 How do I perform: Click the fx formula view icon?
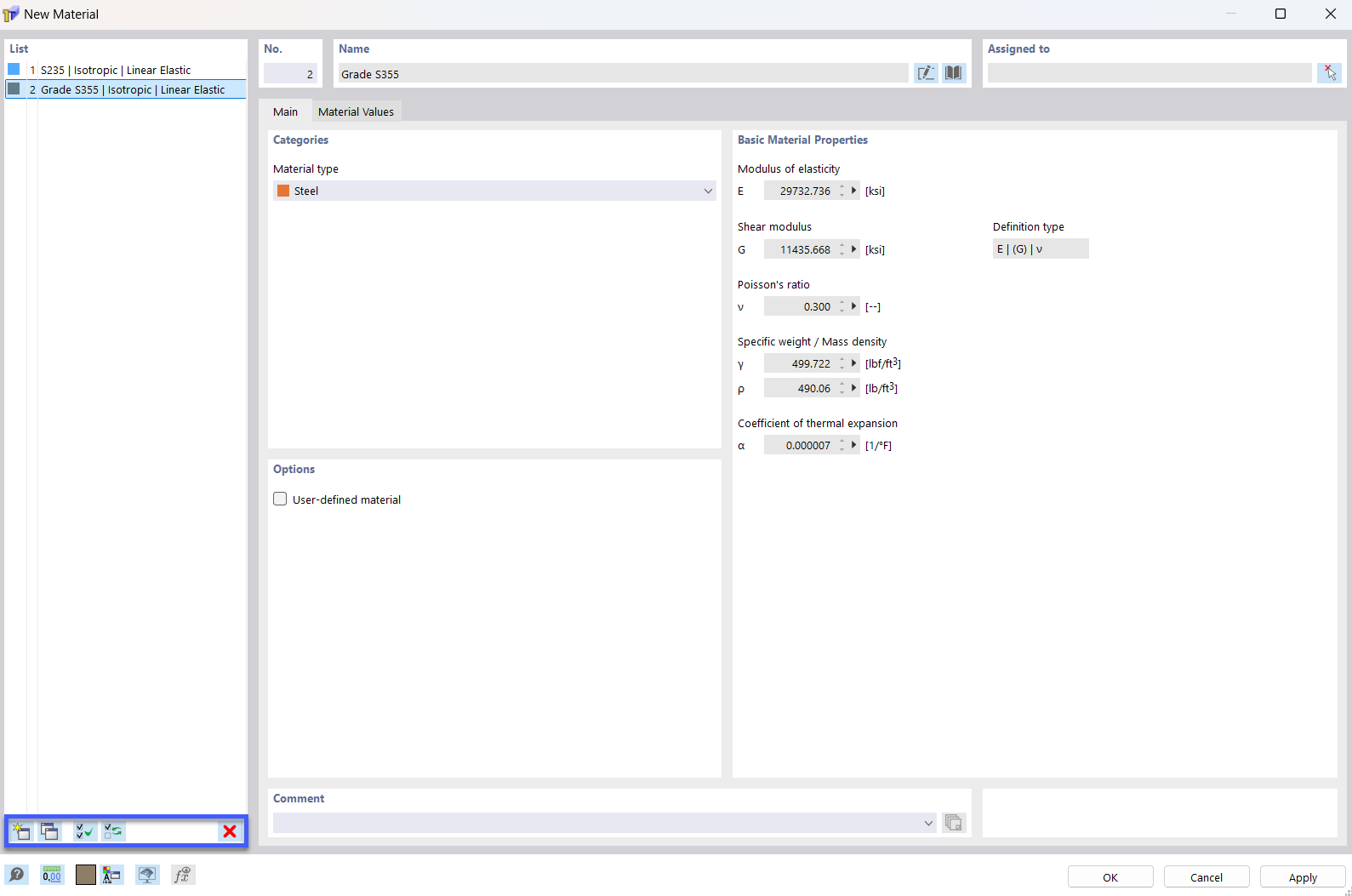point(183,875)
